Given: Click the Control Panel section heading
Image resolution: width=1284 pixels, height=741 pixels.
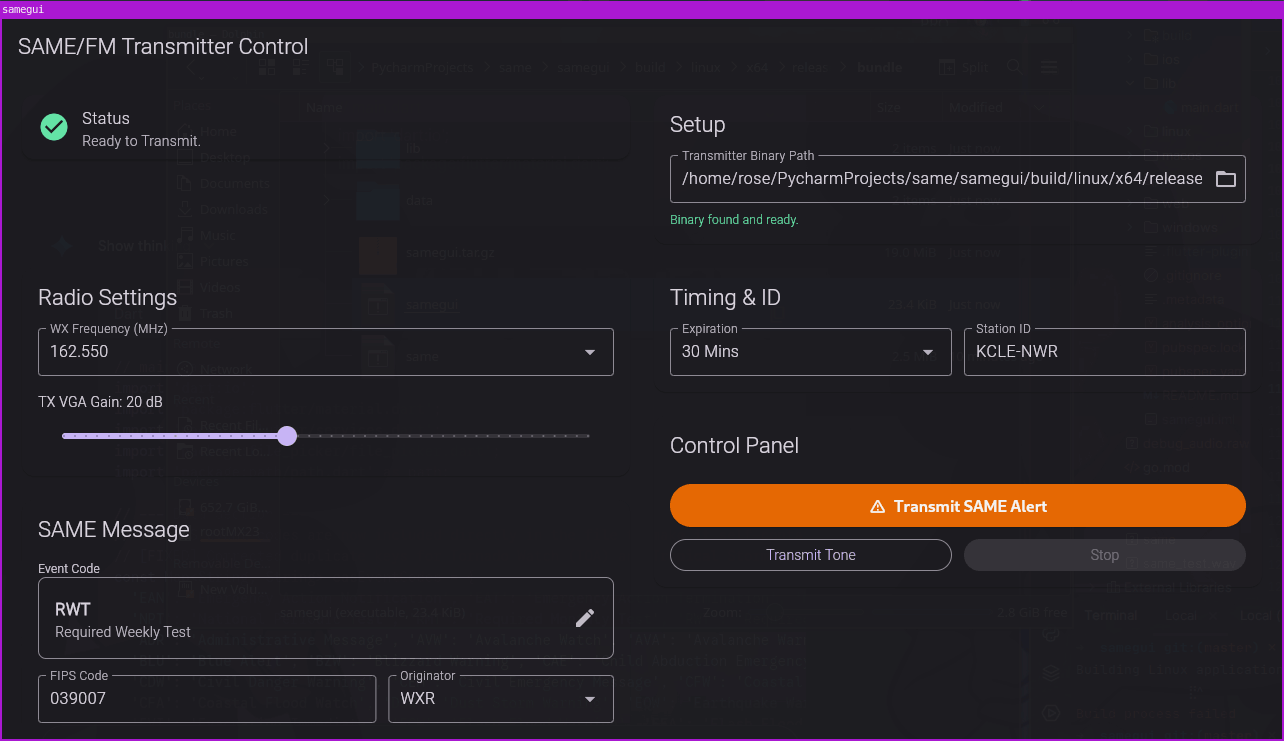Looking at the screenshot, I should pyautogui.click(x=734, y=446).
